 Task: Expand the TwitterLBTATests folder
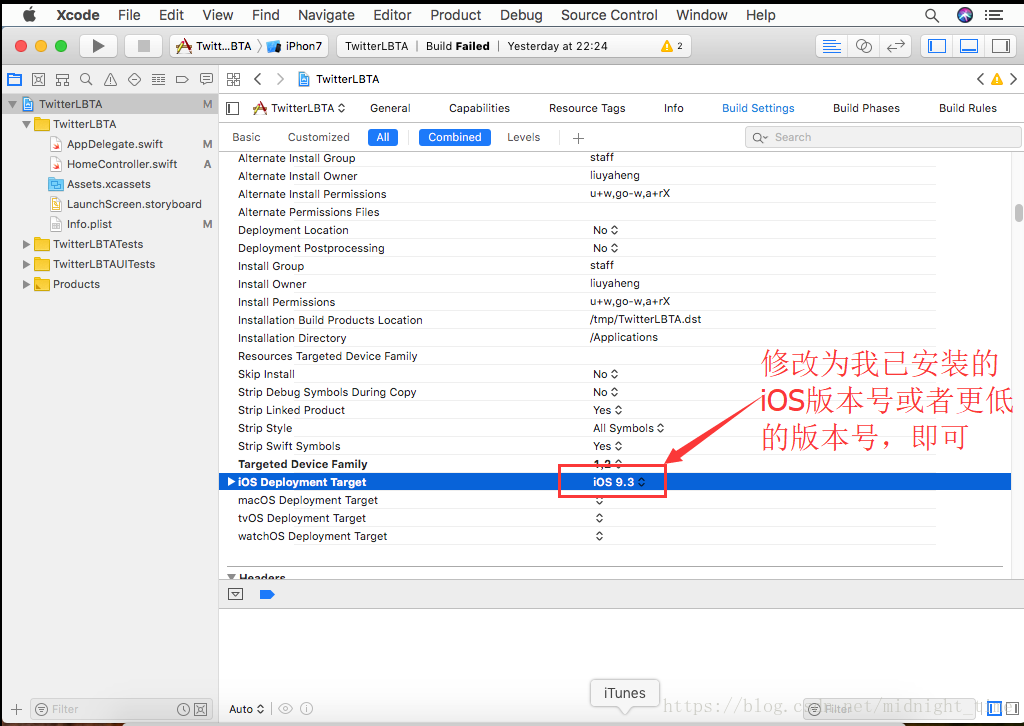point(26,244)
